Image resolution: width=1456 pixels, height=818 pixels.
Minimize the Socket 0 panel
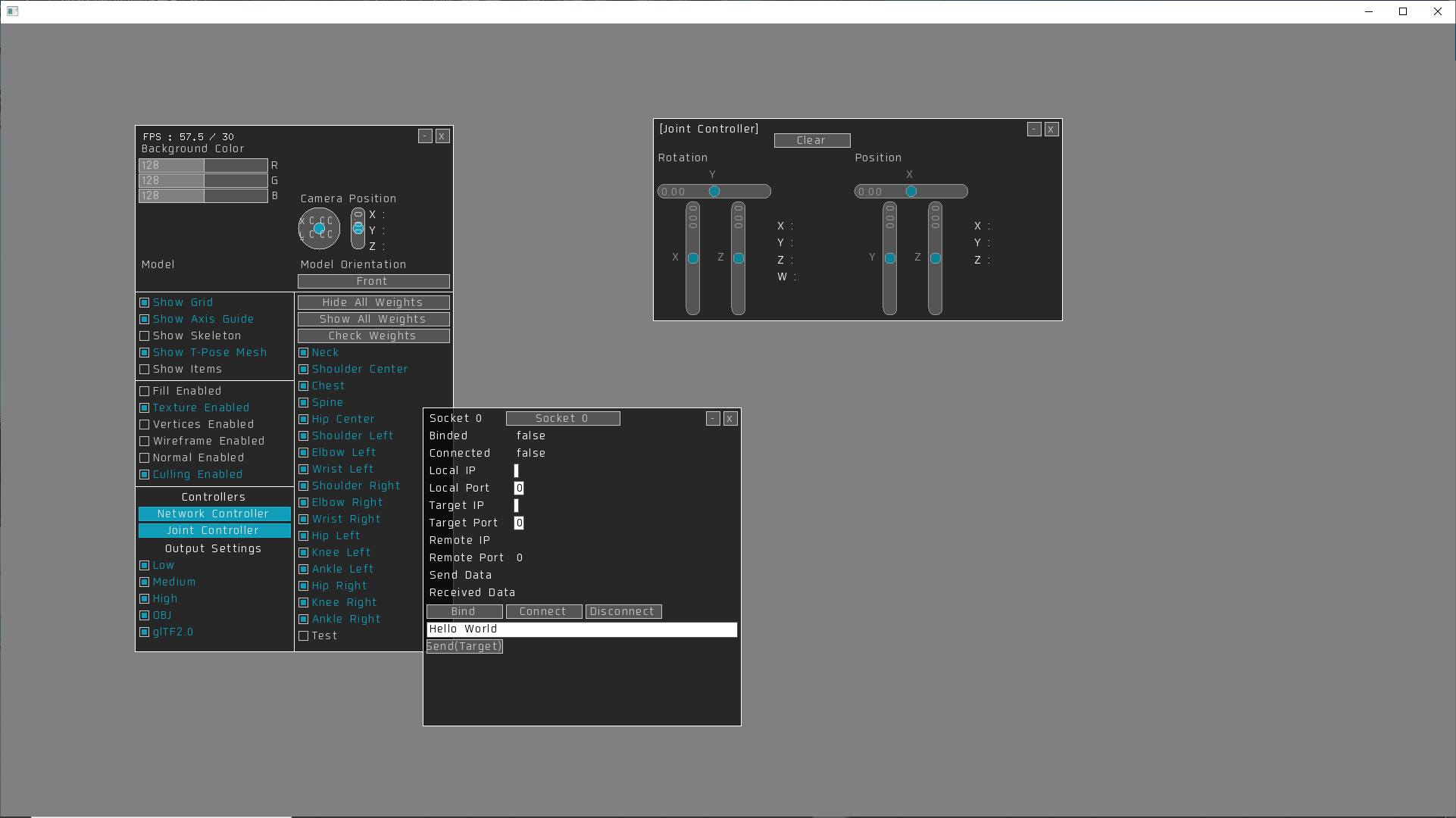point(713,419)
